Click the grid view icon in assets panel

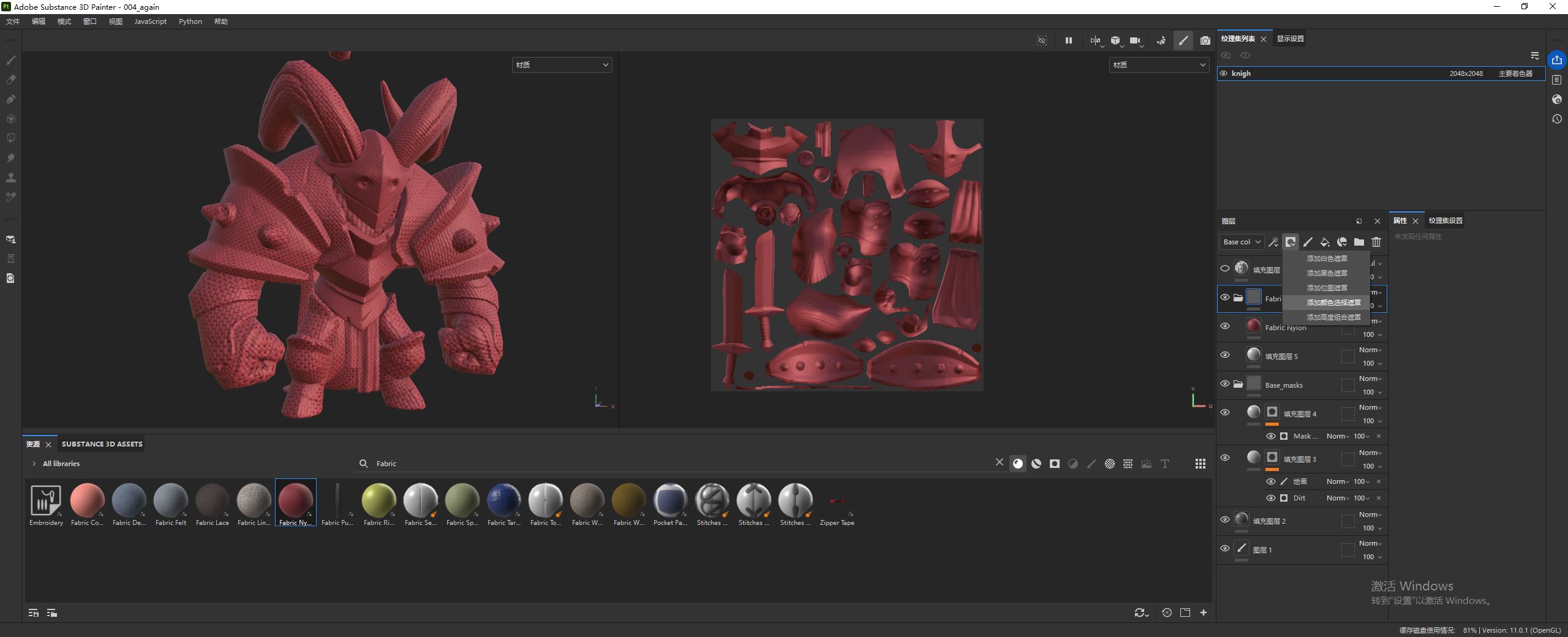(x=1200, y=464)
